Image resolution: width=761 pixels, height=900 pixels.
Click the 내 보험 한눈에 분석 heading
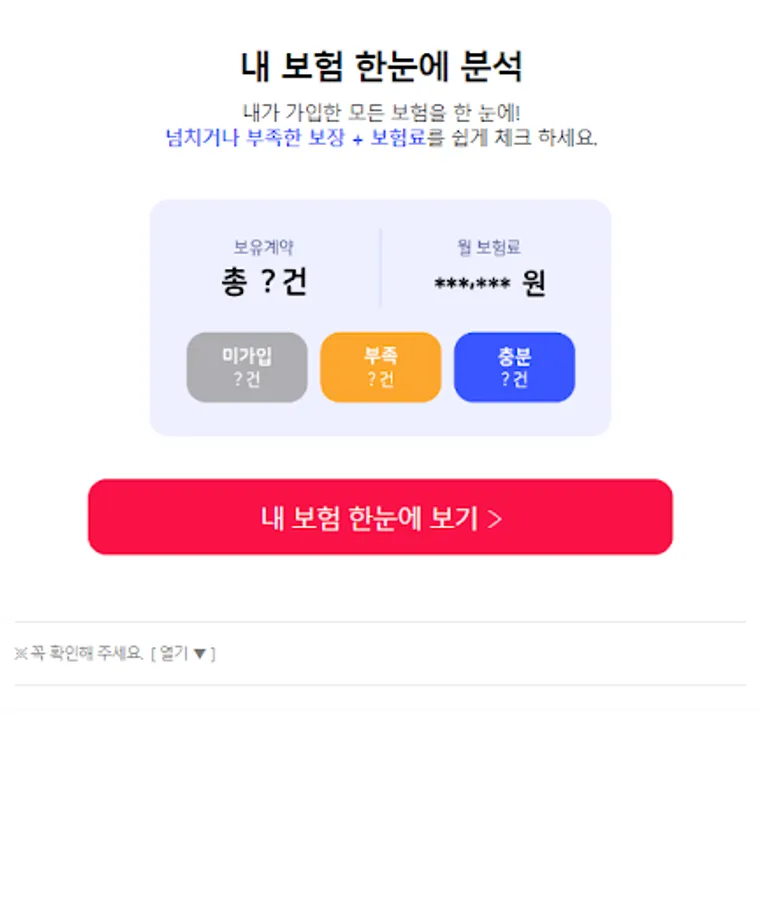[x=381, y=66]
